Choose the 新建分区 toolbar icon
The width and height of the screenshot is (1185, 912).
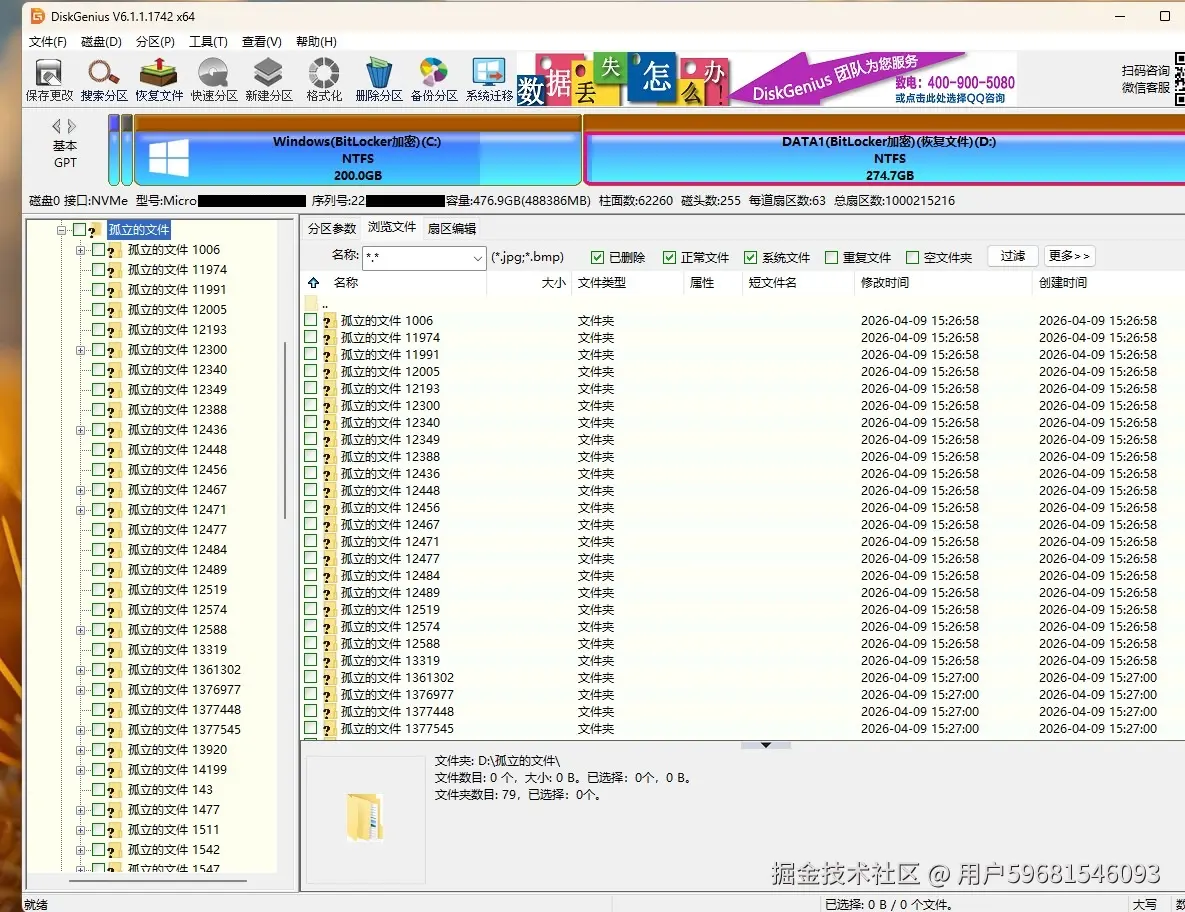click(268, 79)
